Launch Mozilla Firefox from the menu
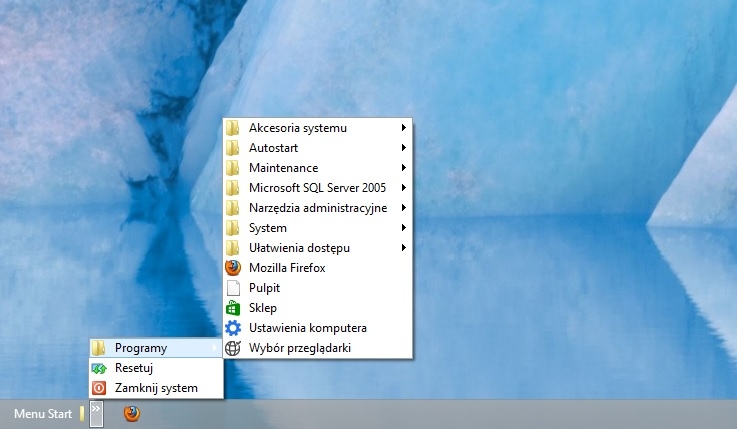The height and width of the screenshot is (429, 737). (x=318, y=268)
